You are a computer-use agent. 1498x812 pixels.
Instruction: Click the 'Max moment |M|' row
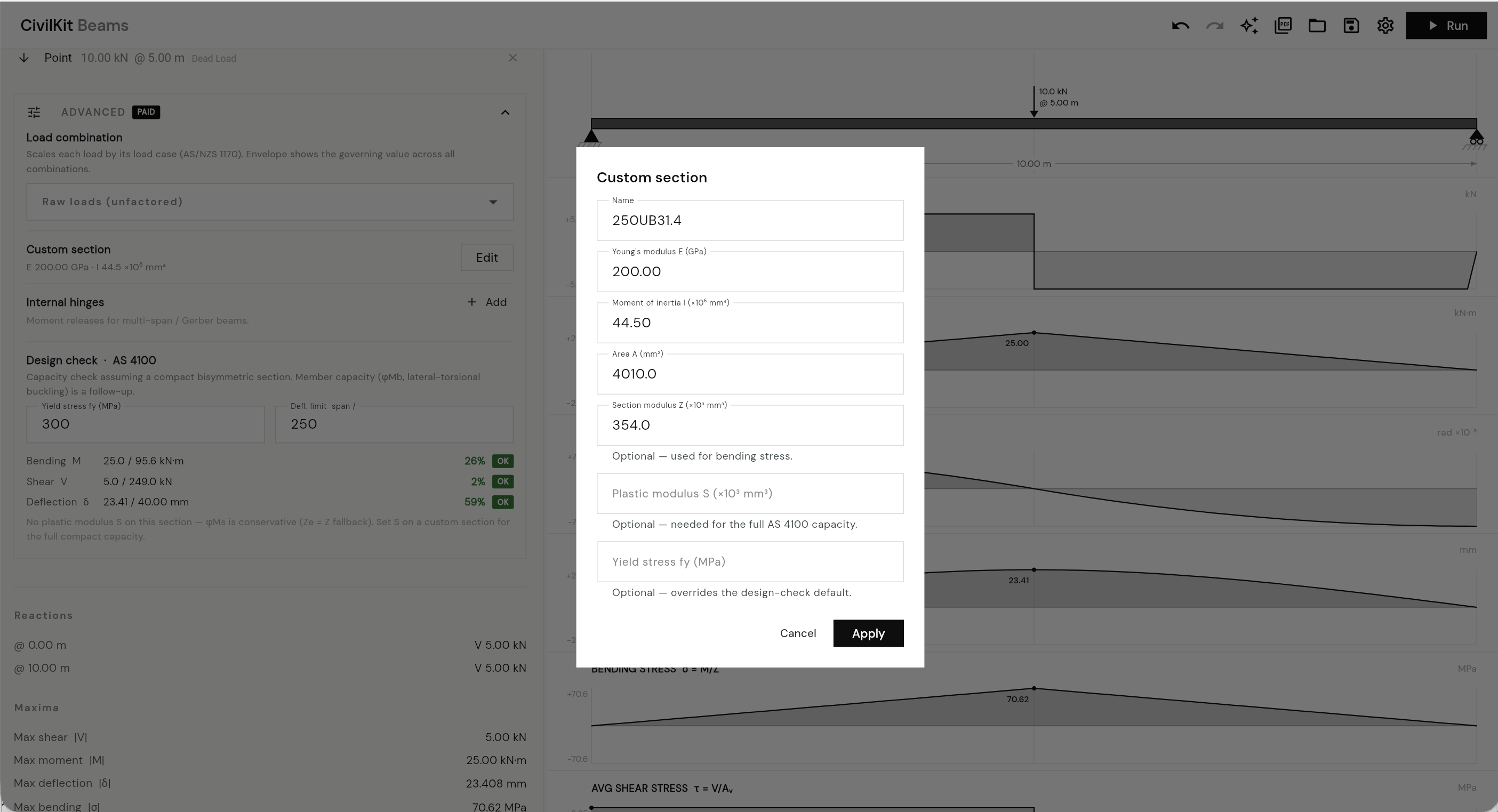click(x=270, y=760)
